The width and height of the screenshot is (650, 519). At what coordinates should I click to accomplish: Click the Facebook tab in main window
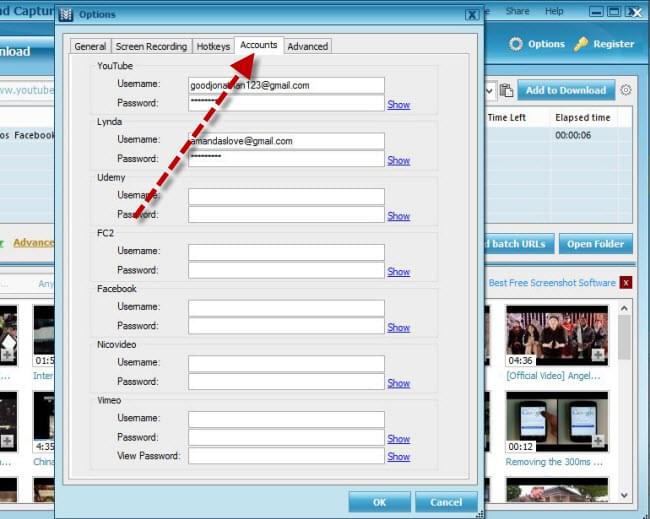(x=34, y=135)
